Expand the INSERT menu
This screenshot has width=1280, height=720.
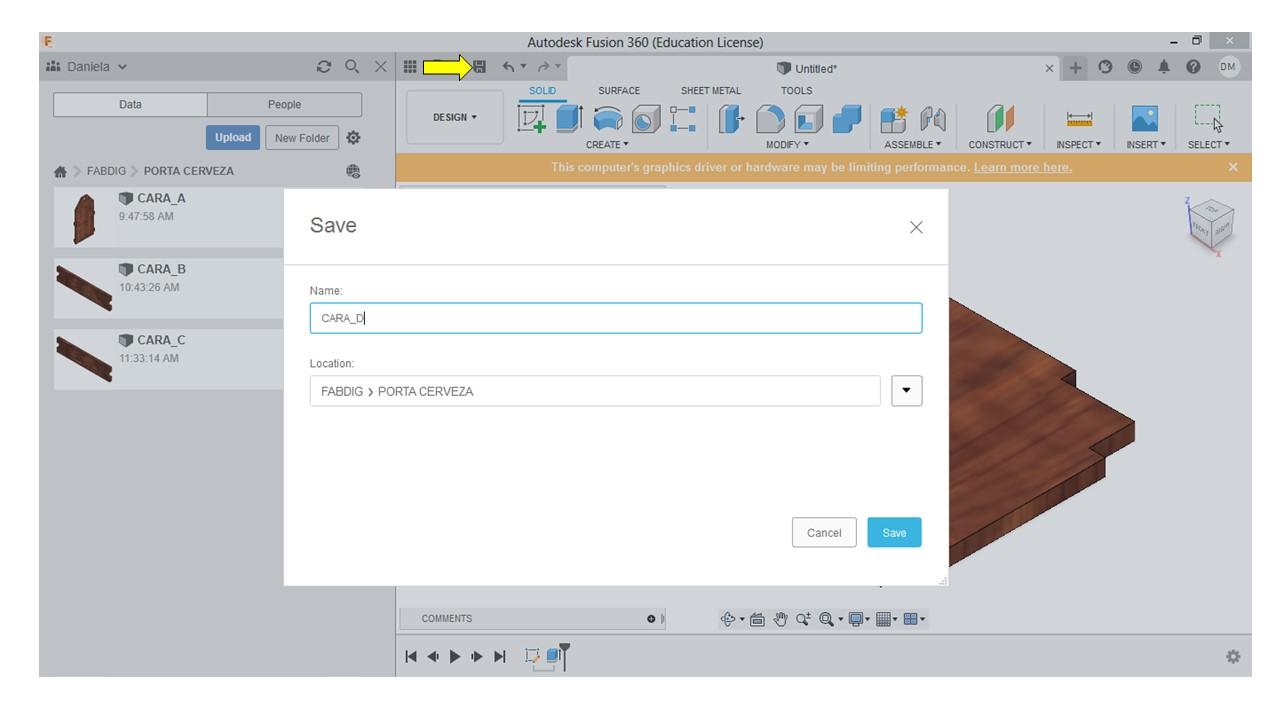[1147, 144]
